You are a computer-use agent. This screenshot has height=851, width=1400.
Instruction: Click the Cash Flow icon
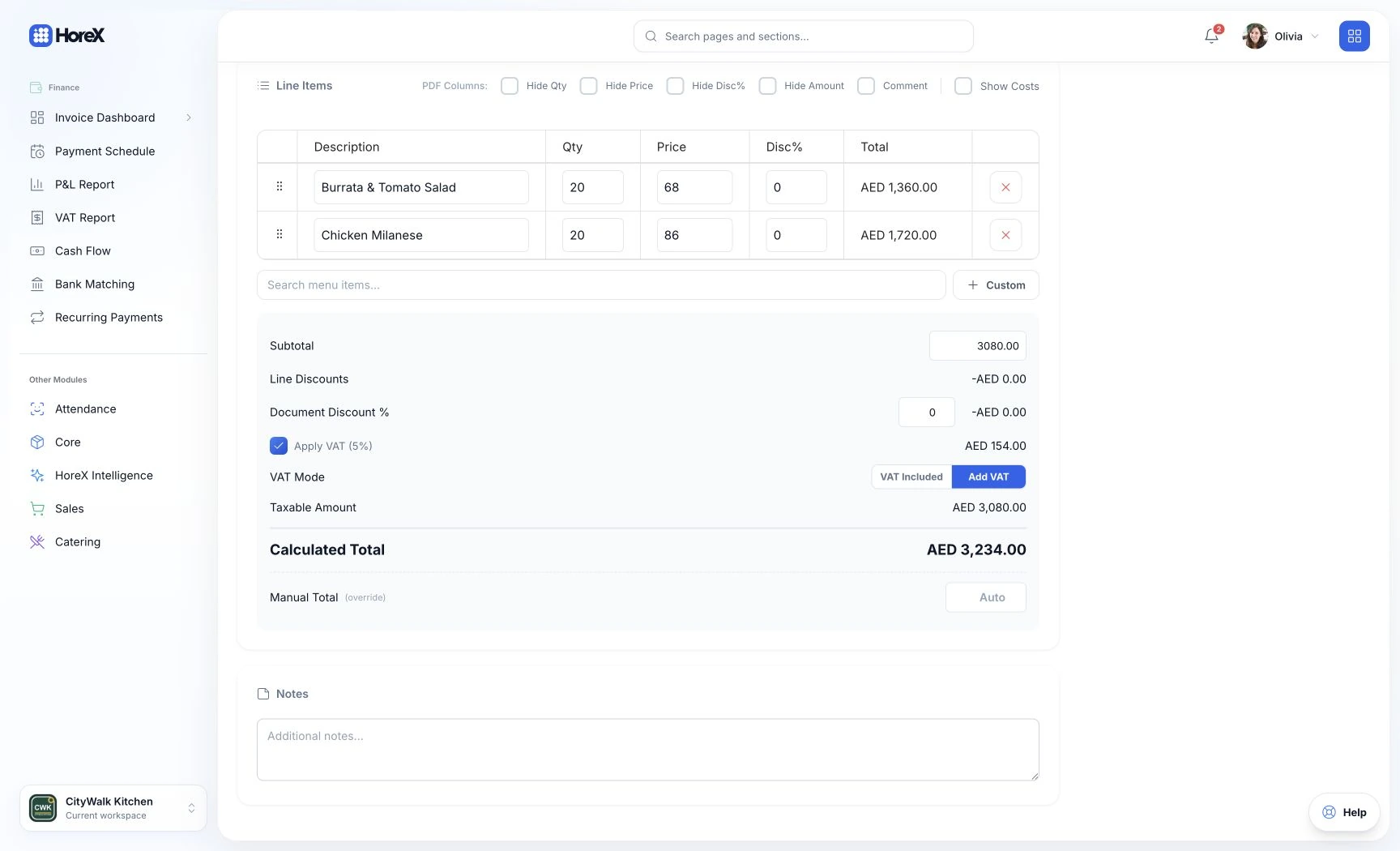[x=37, y=250]
